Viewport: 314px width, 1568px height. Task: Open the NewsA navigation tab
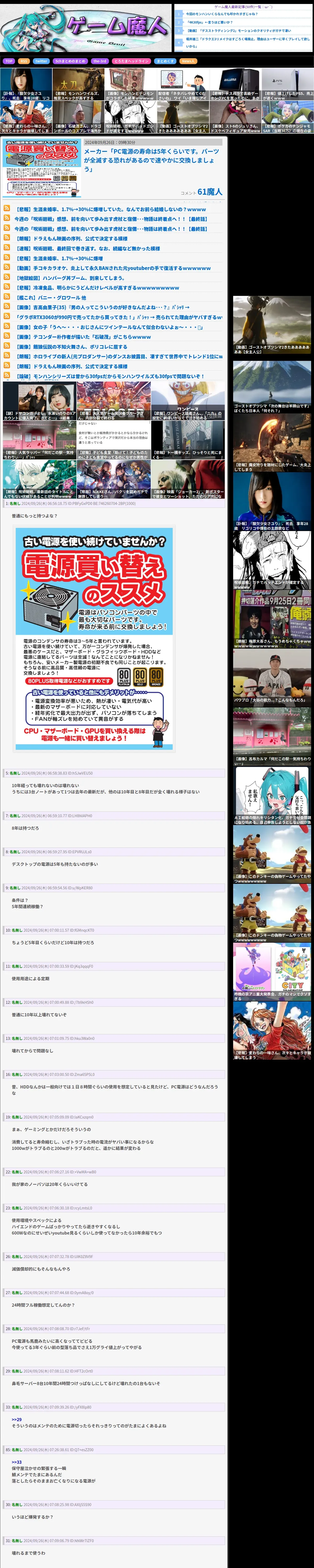[x=188, y=61]
